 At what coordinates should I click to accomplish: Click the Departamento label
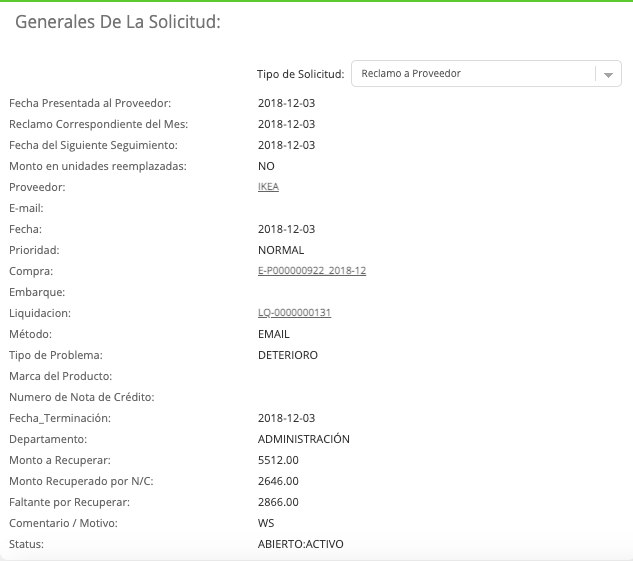[48, 439]
